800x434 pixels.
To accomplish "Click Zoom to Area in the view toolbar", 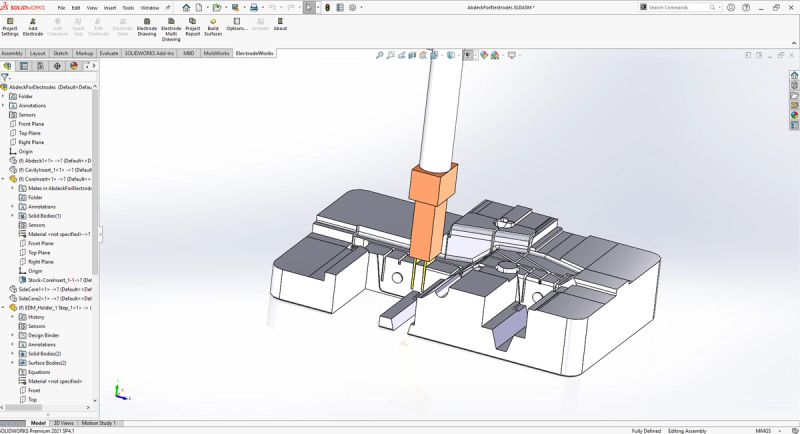I will 391,55.
